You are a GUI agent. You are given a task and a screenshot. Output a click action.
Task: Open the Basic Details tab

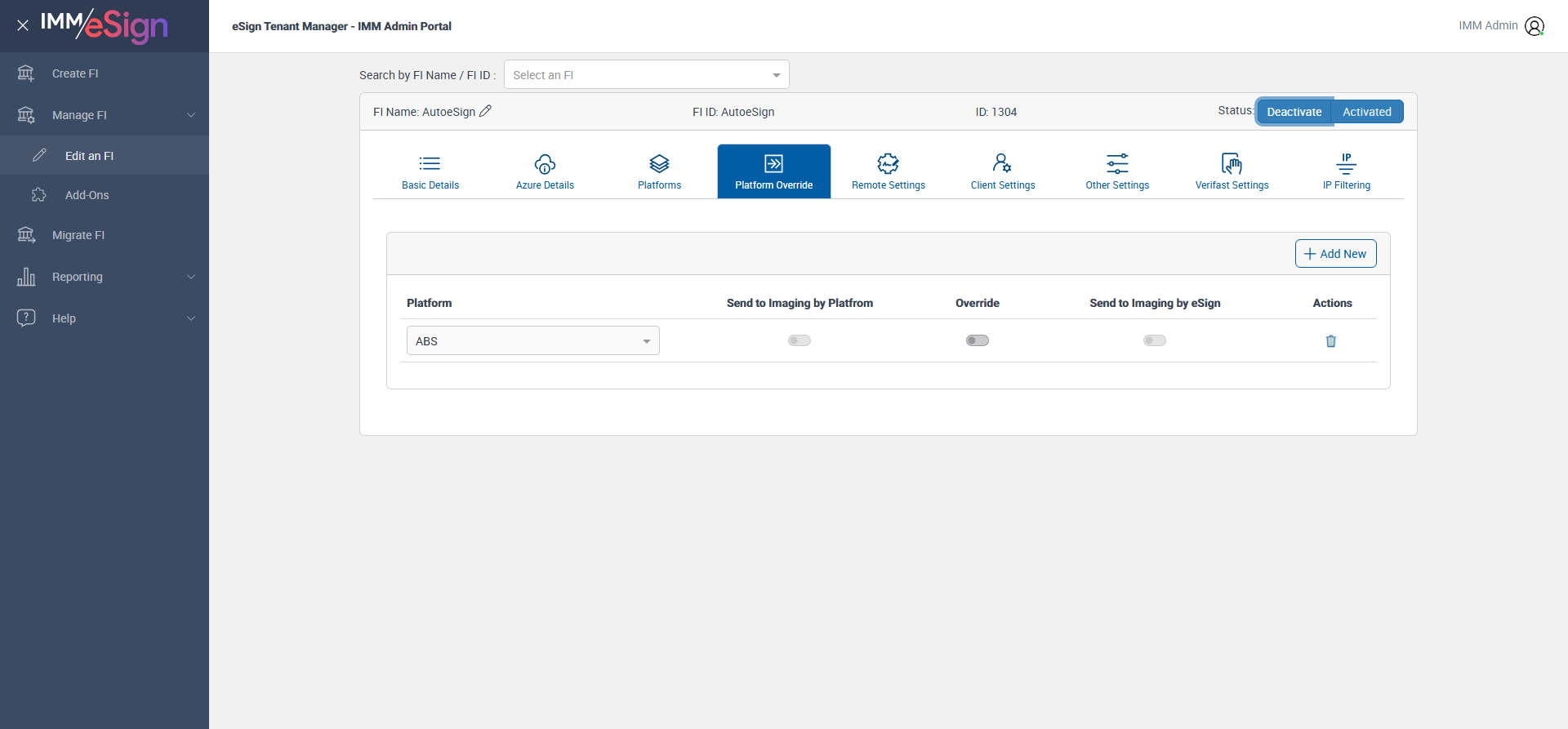(430, 171)
